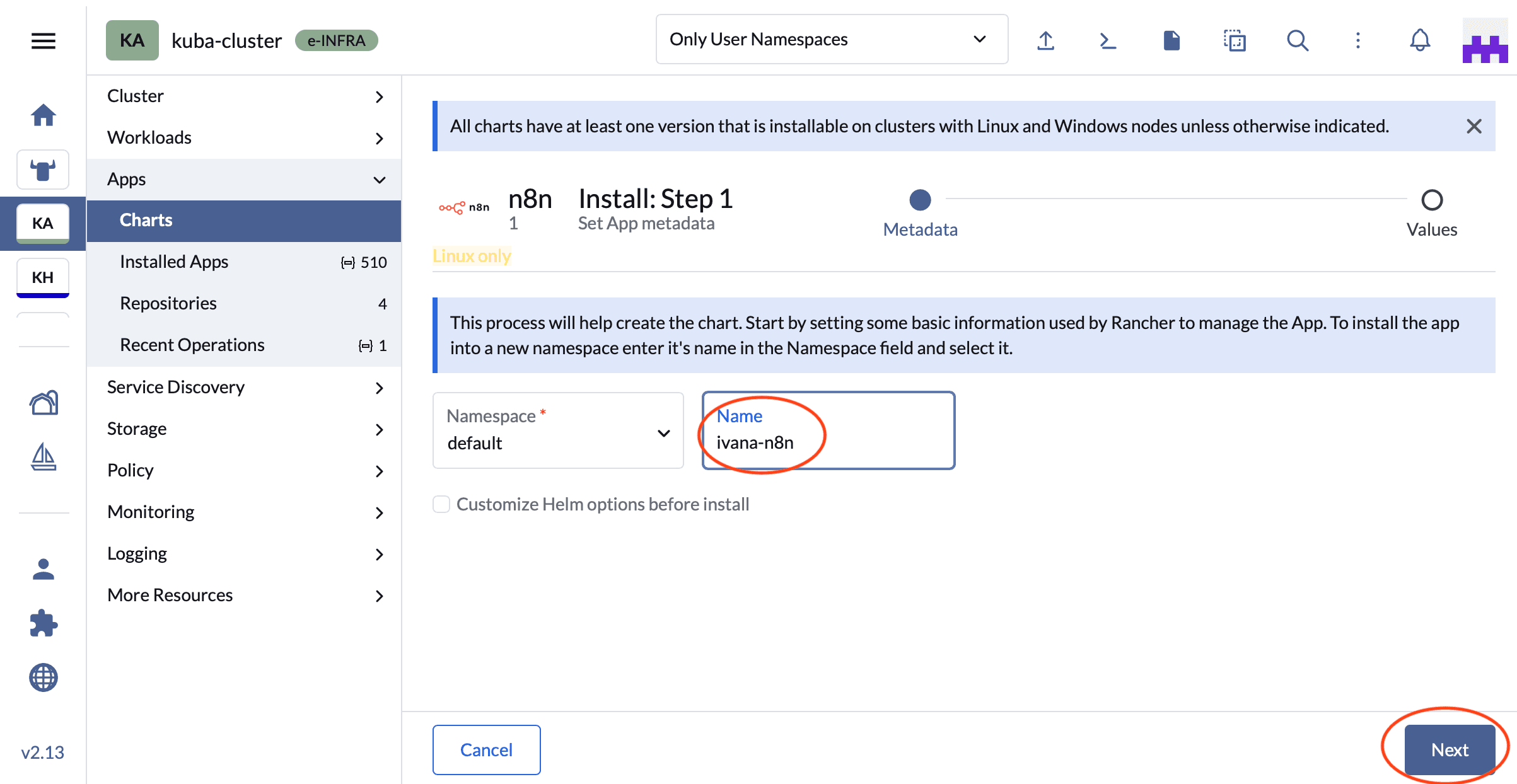Open Repositories in sidebar
1517x784 pixels.
pos(168,303)
